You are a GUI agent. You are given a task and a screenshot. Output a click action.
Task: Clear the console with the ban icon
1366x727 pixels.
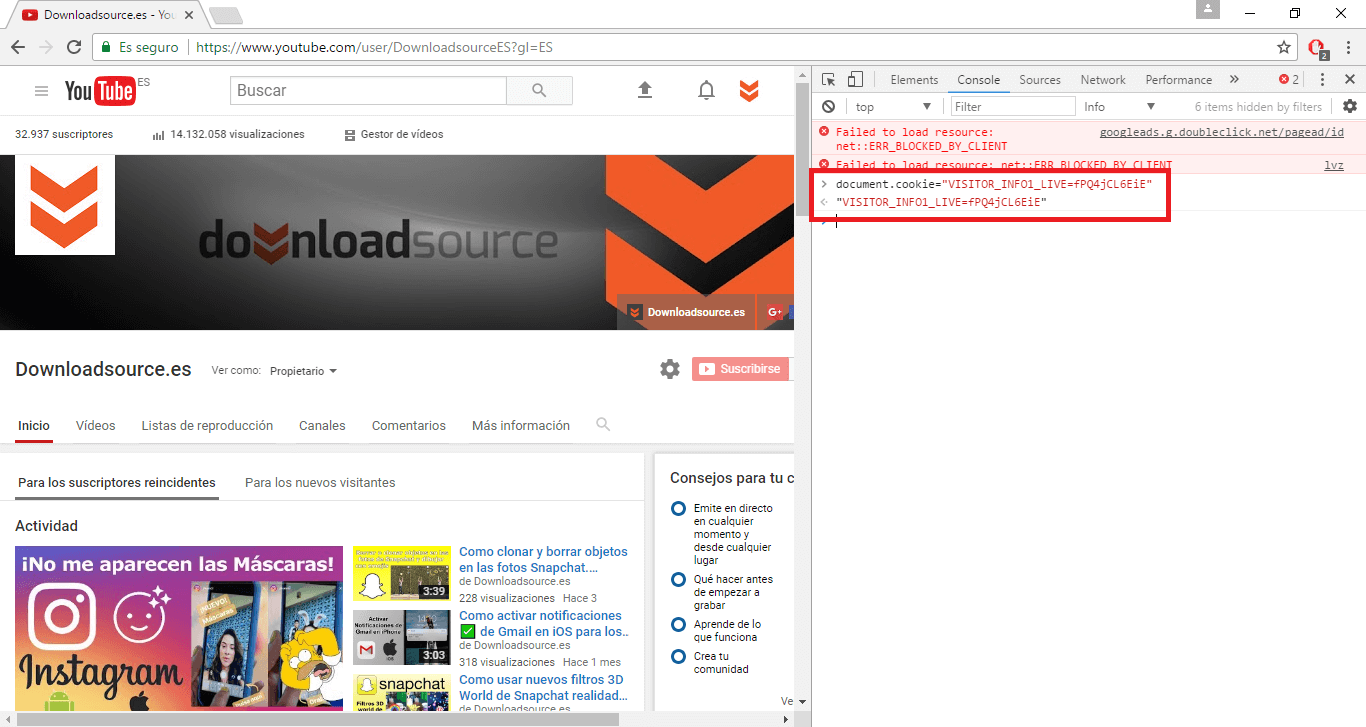point(828,106)
